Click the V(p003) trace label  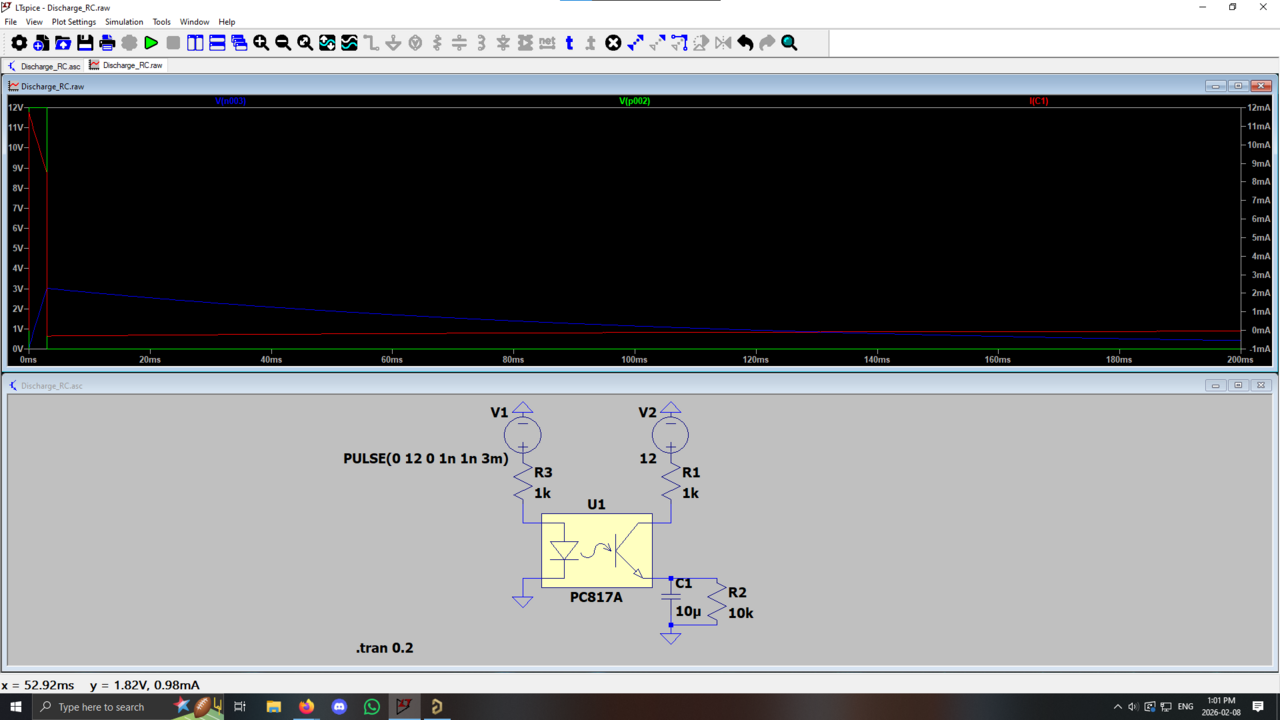click(x=230, y=101)
